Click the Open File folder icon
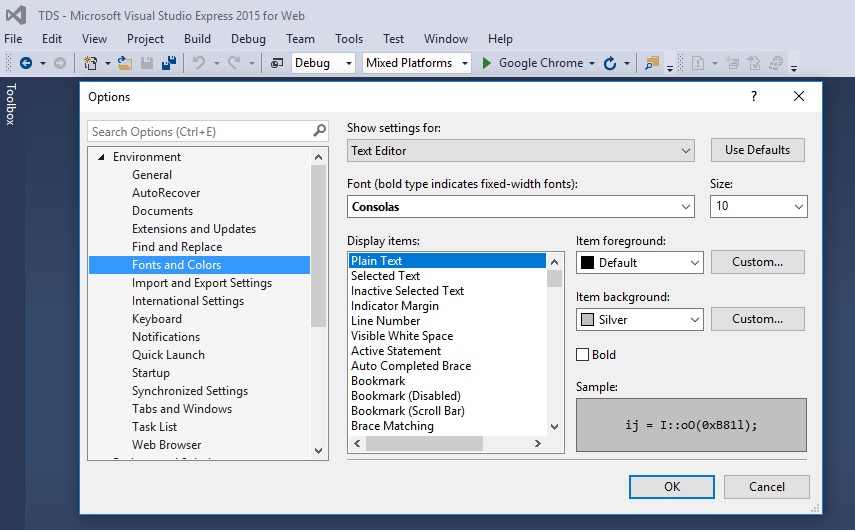The height and width of the screenshot is (530, 855). [x=125, y=63]
